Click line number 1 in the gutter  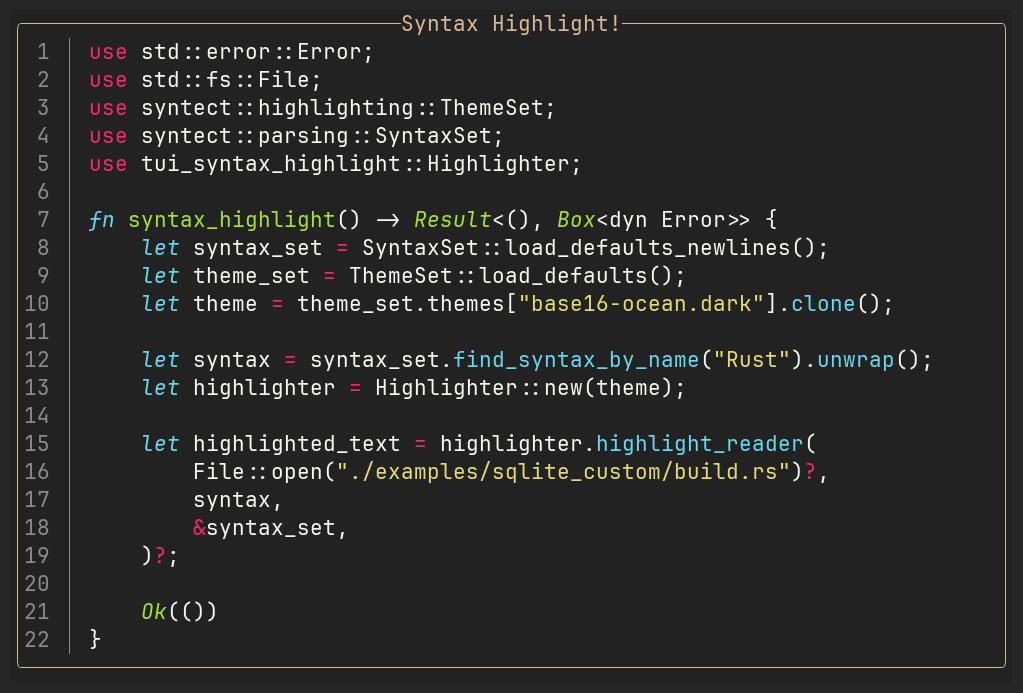pyautogui.click(x=43, y=52)
